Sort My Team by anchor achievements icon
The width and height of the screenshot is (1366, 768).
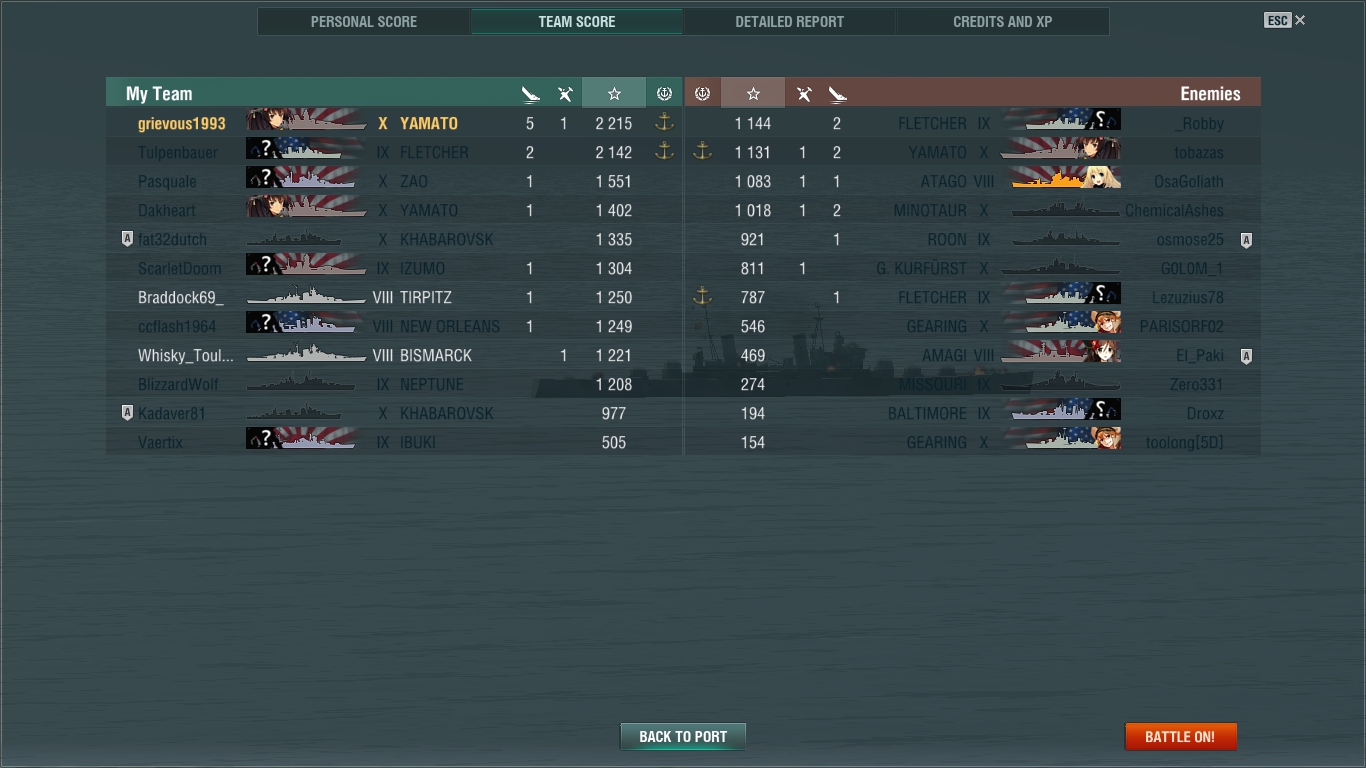tap(664, 94)
